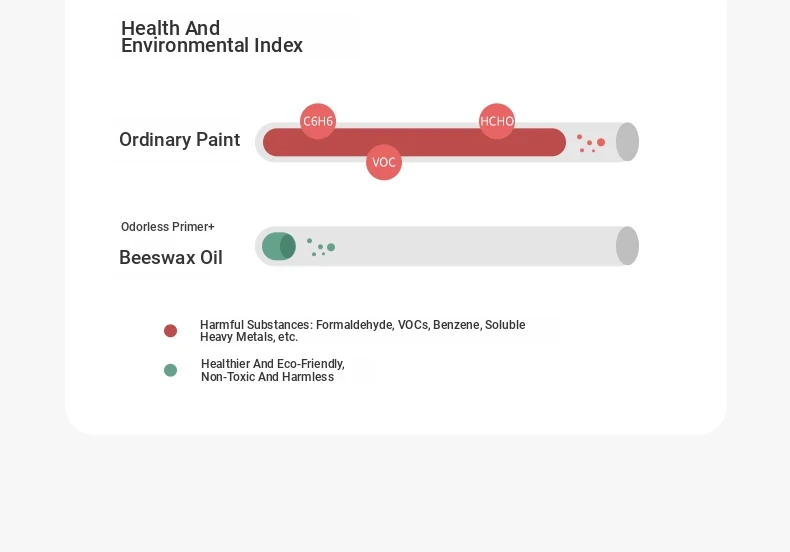This screenshot has height=552, width=790.
Task: Click the green legend dot for eco-friendly
Action: 170,371
